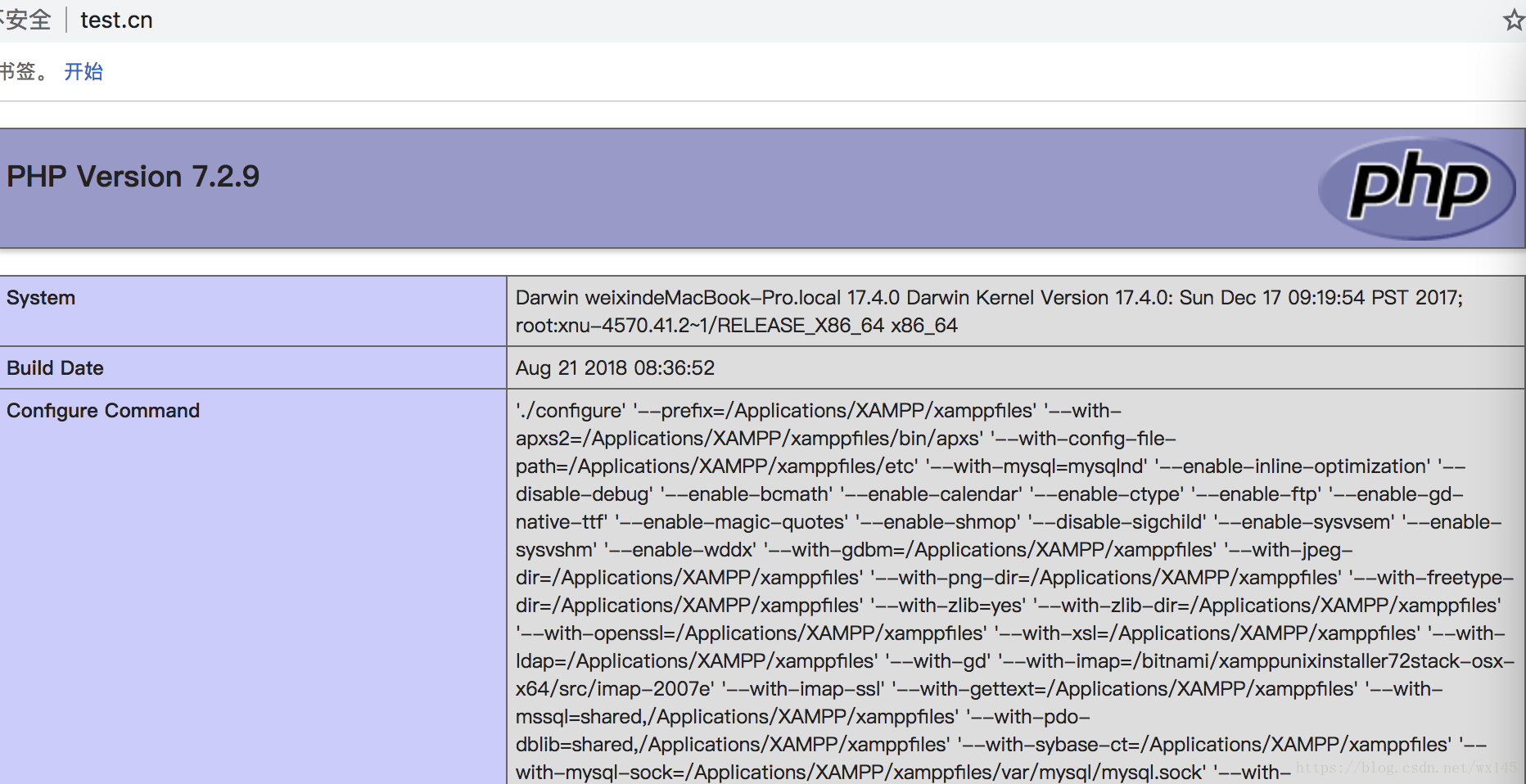
Task: Click the line starting with sysvshm
Action: [934, 550]
